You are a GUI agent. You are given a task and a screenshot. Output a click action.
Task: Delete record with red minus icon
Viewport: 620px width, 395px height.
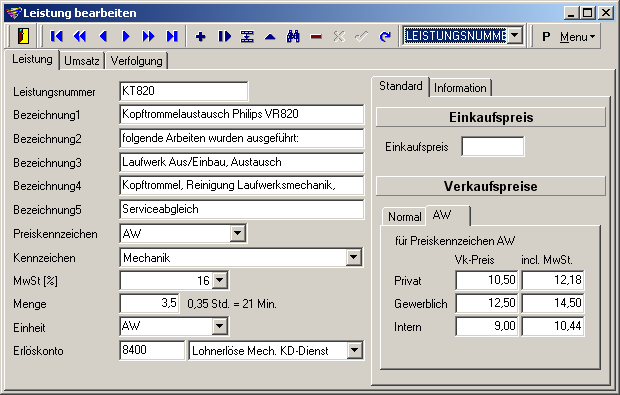point(316,37)
